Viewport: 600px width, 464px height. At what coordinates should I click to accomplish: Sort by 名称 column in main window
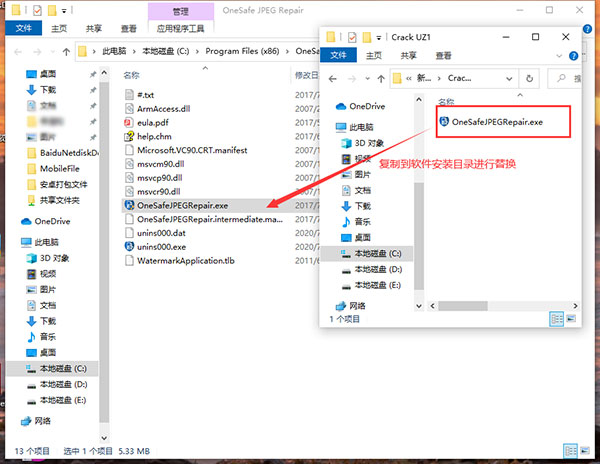pos(131,75)
